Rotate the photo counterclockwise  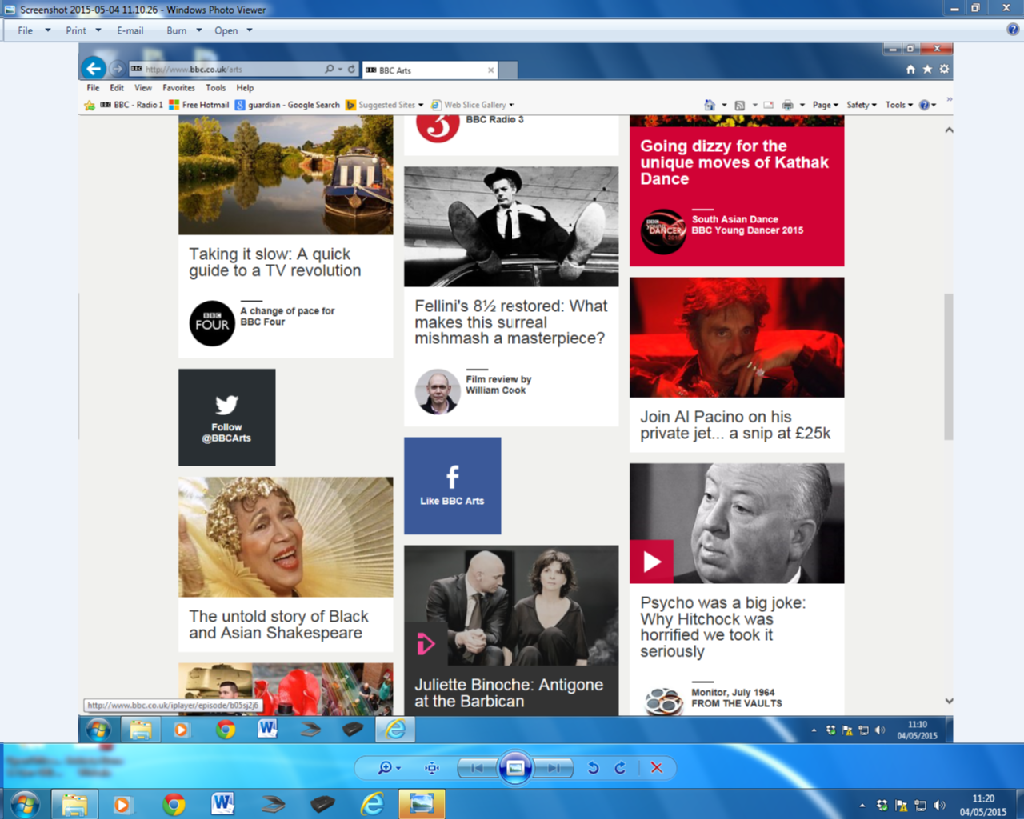(593, 768)
